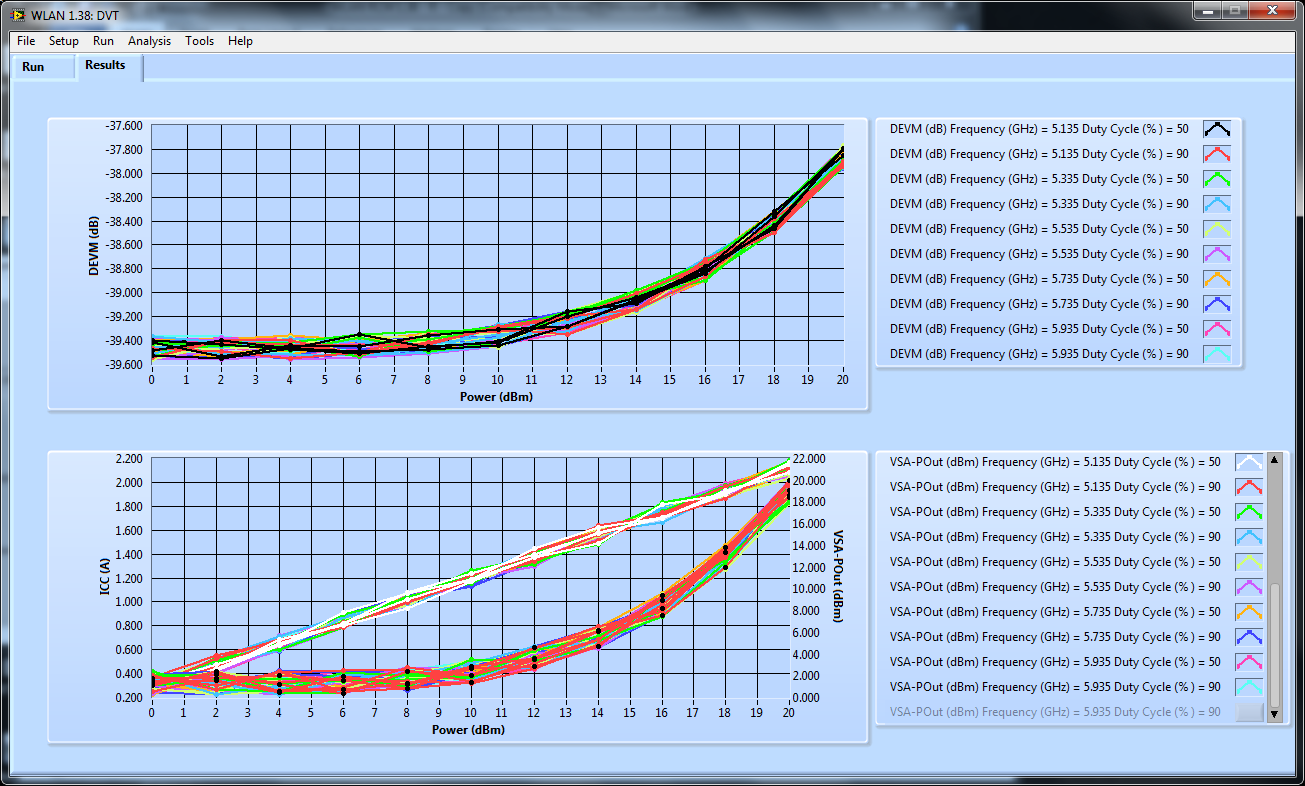
Task: Click the DEVM 5.735 GHz 90% plot swatch
Action: point(1216,304)
